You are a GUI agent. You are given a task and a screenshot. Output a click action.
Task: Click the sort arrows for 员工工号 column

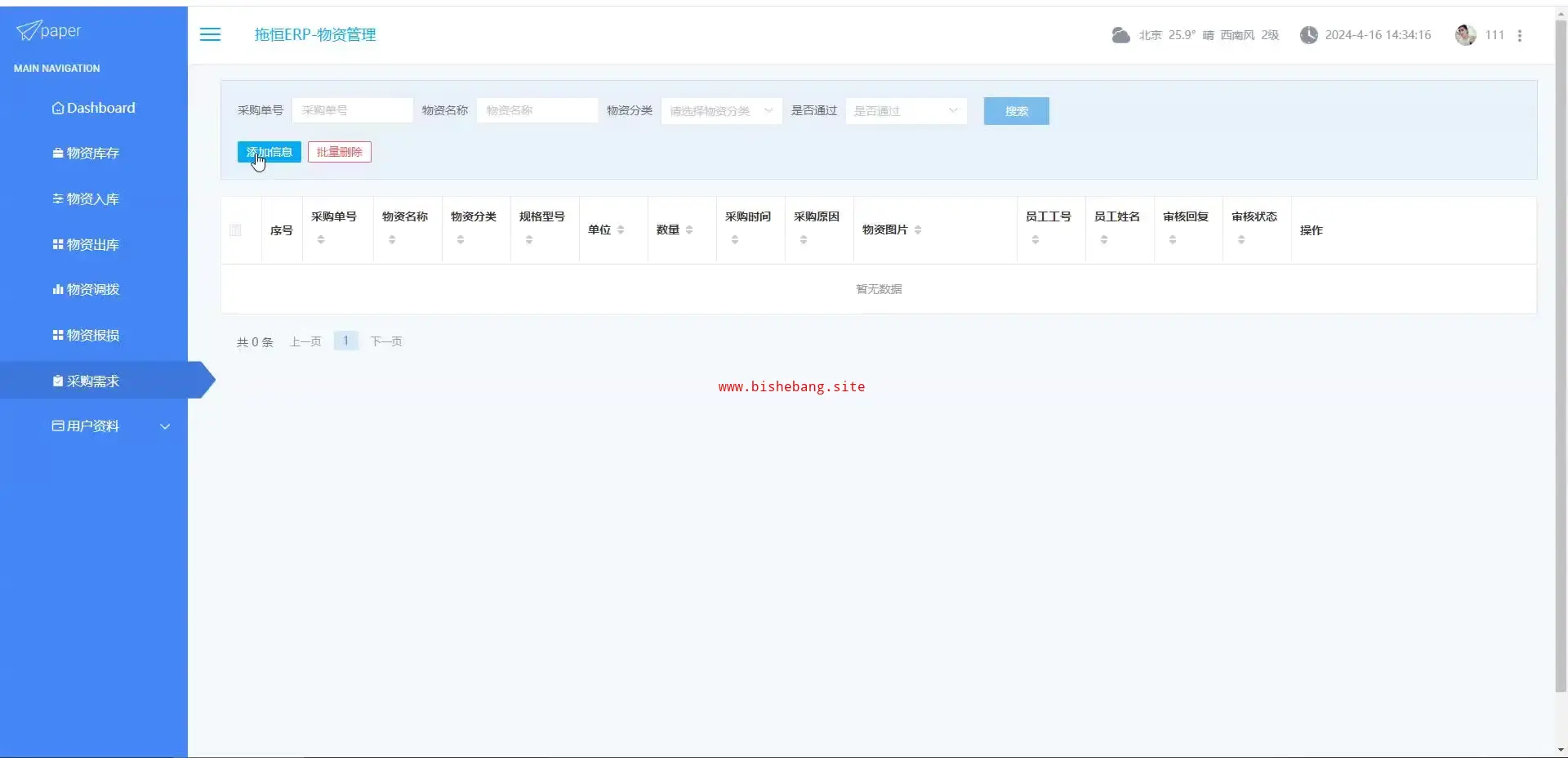(x=1036, y=240)
